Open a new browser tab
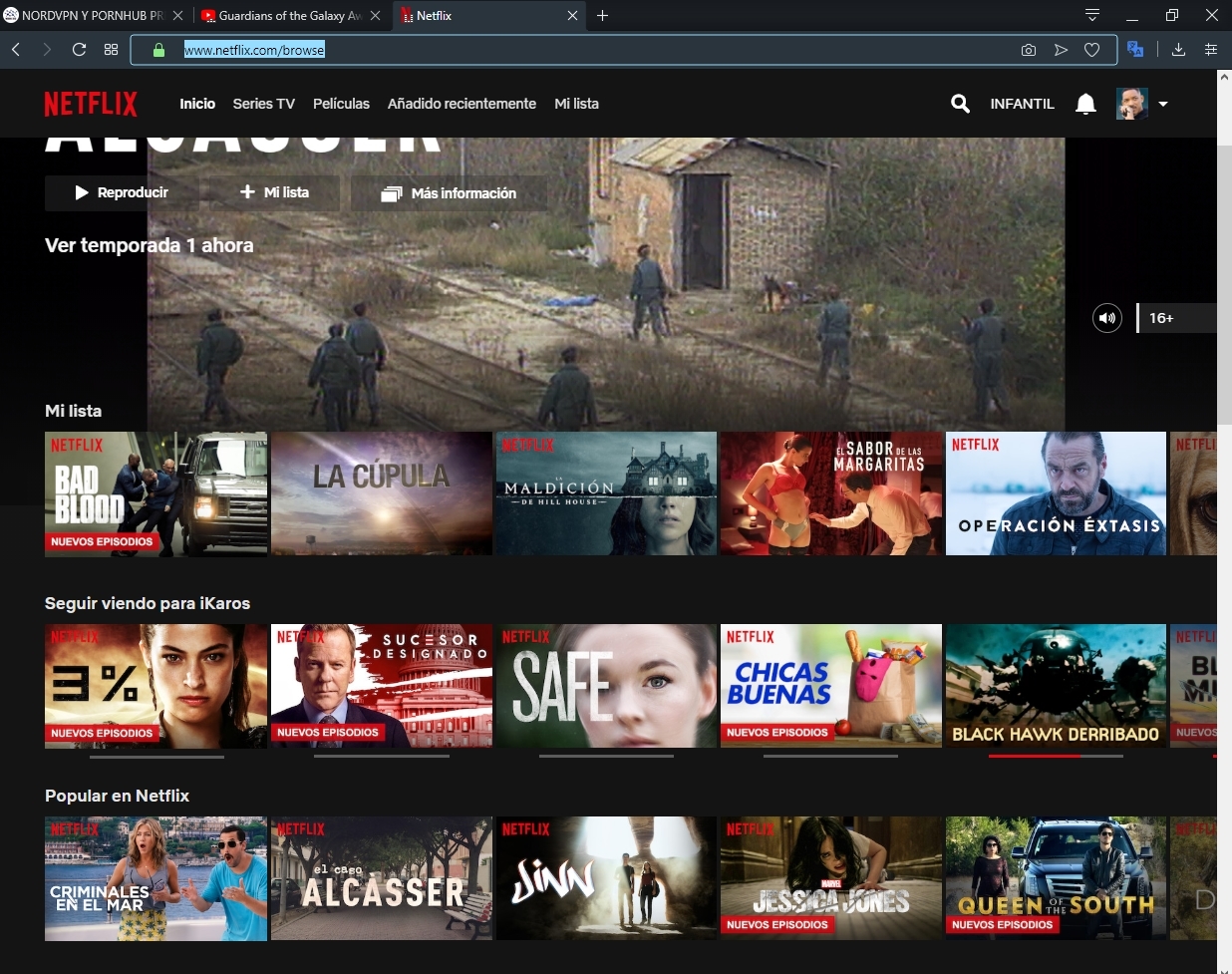The width and height of the screenshot is (1232, 974). 602,15
